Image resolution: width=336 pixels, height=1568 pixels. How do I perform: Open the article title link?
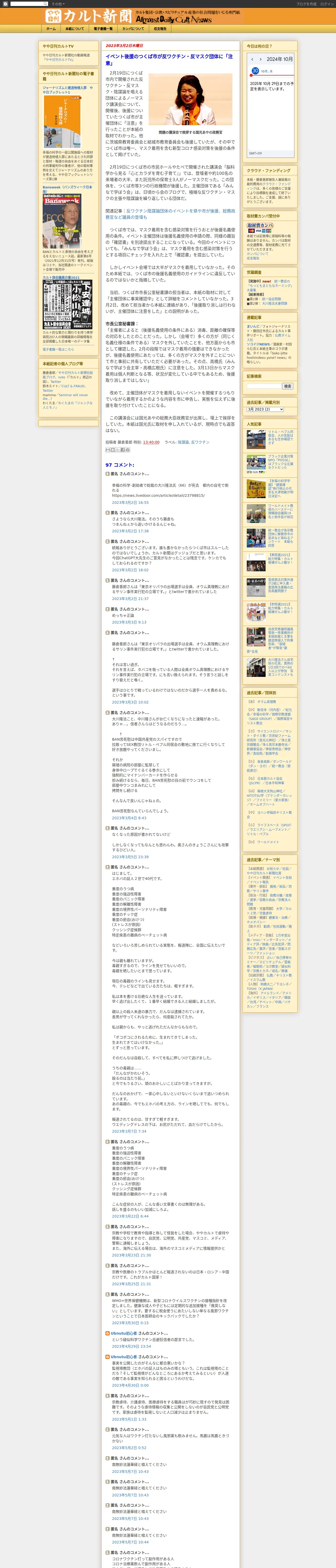click(x=169, y=59)
